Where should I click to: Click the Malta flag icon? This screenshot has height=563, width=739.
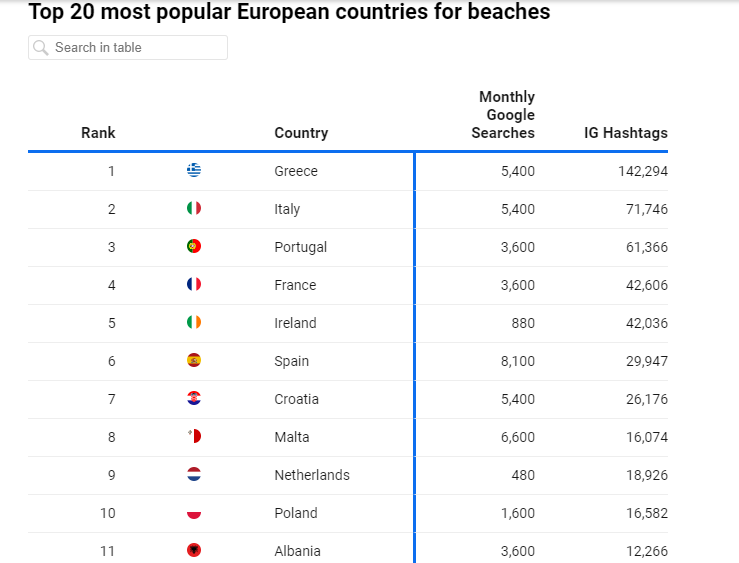coord(194,437)
